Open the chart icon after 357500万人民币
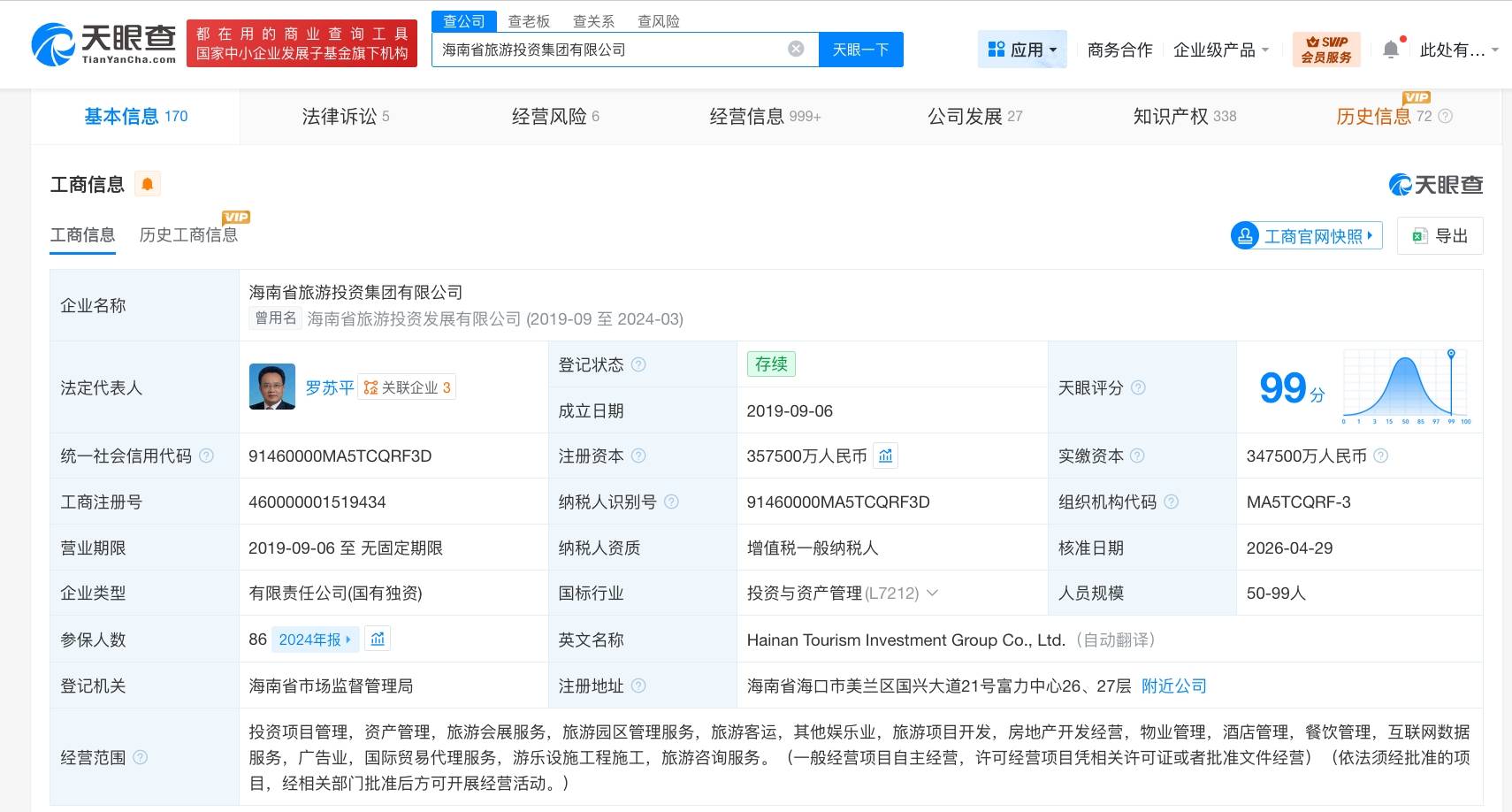Image resolution: width=1512 pixels, height=812 pixels. coord(885,456)
